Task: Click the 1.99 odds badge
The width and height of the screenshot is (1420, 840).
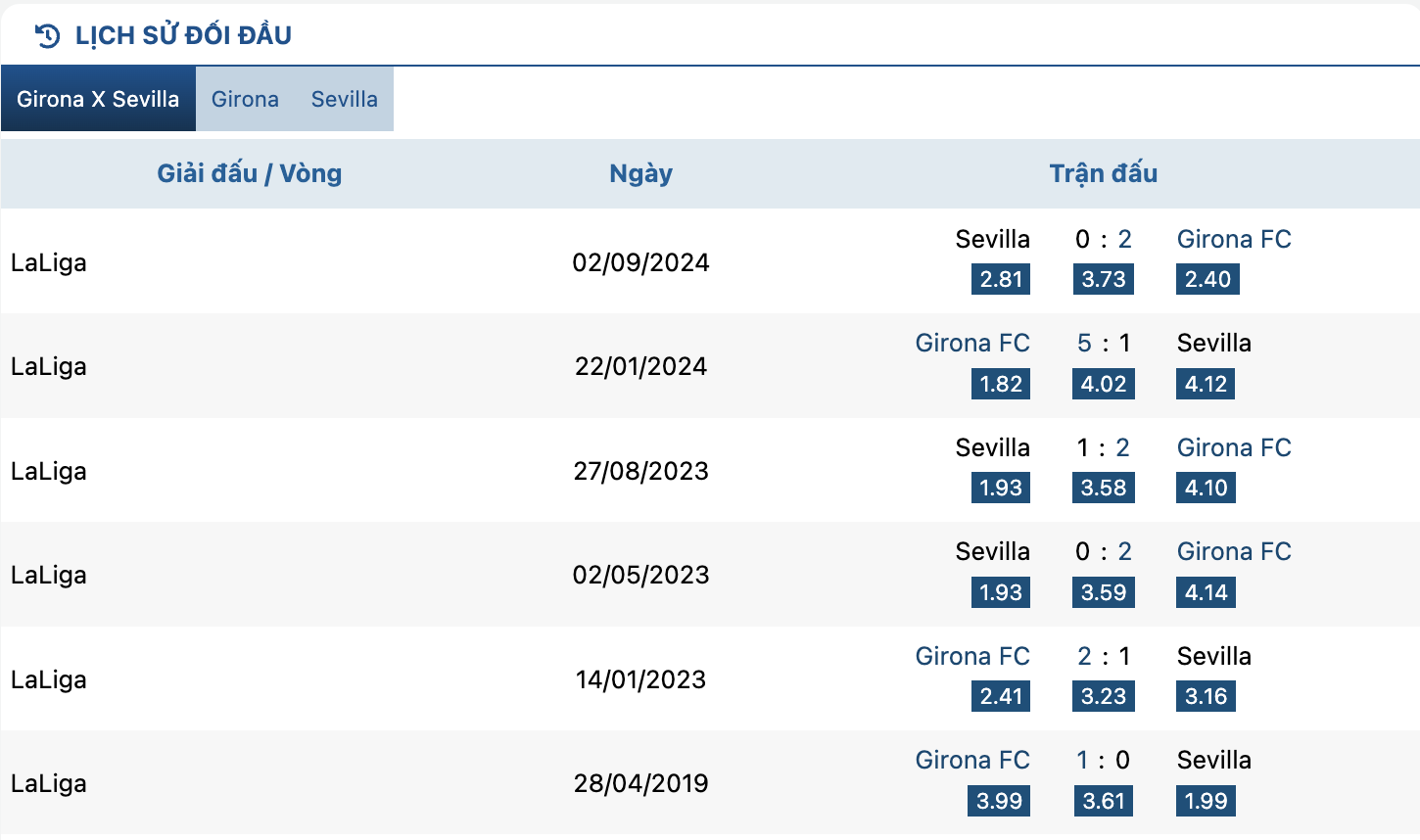Action: click(1206, 801)
